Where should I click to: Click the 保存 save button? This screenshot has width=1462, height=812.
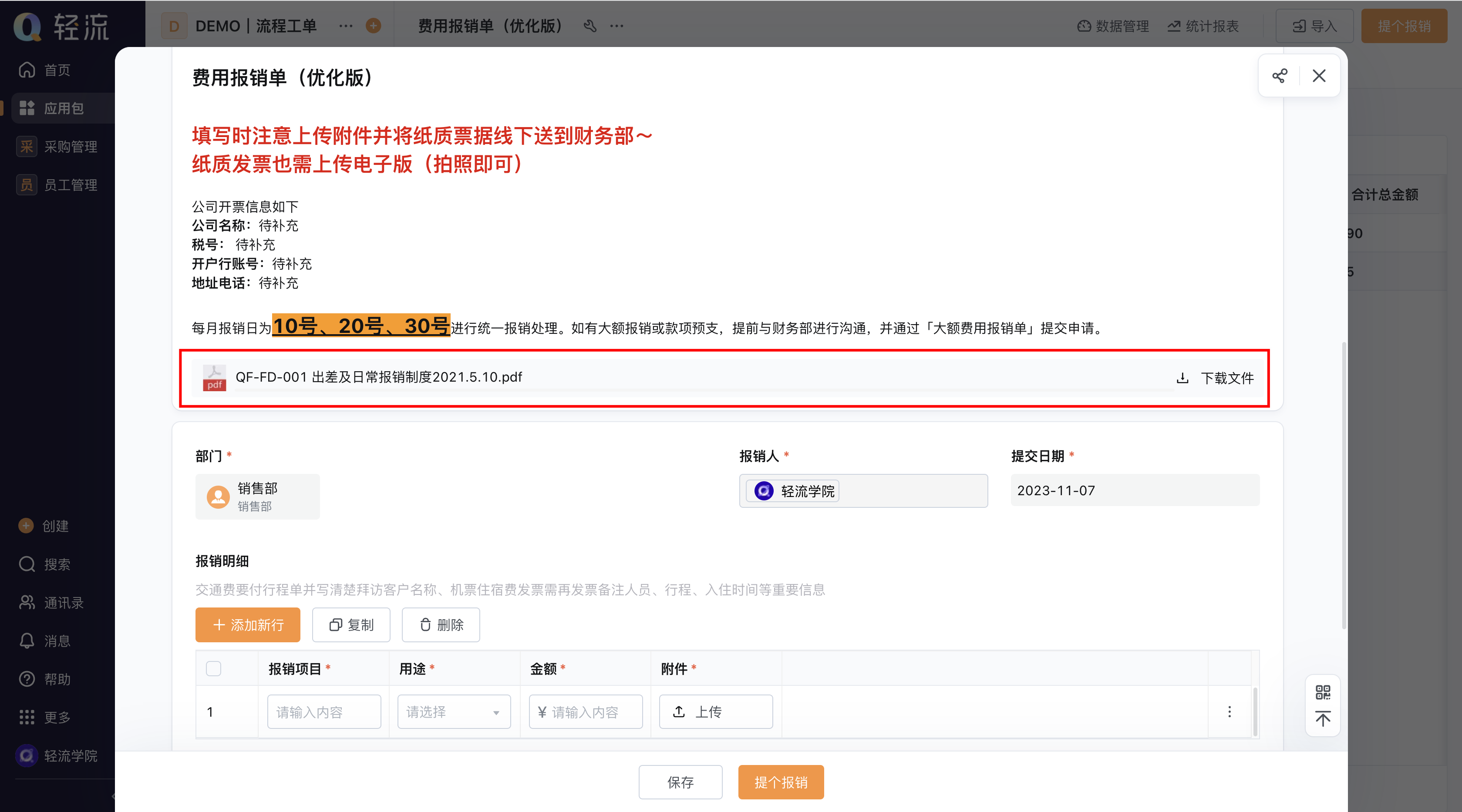680,782
